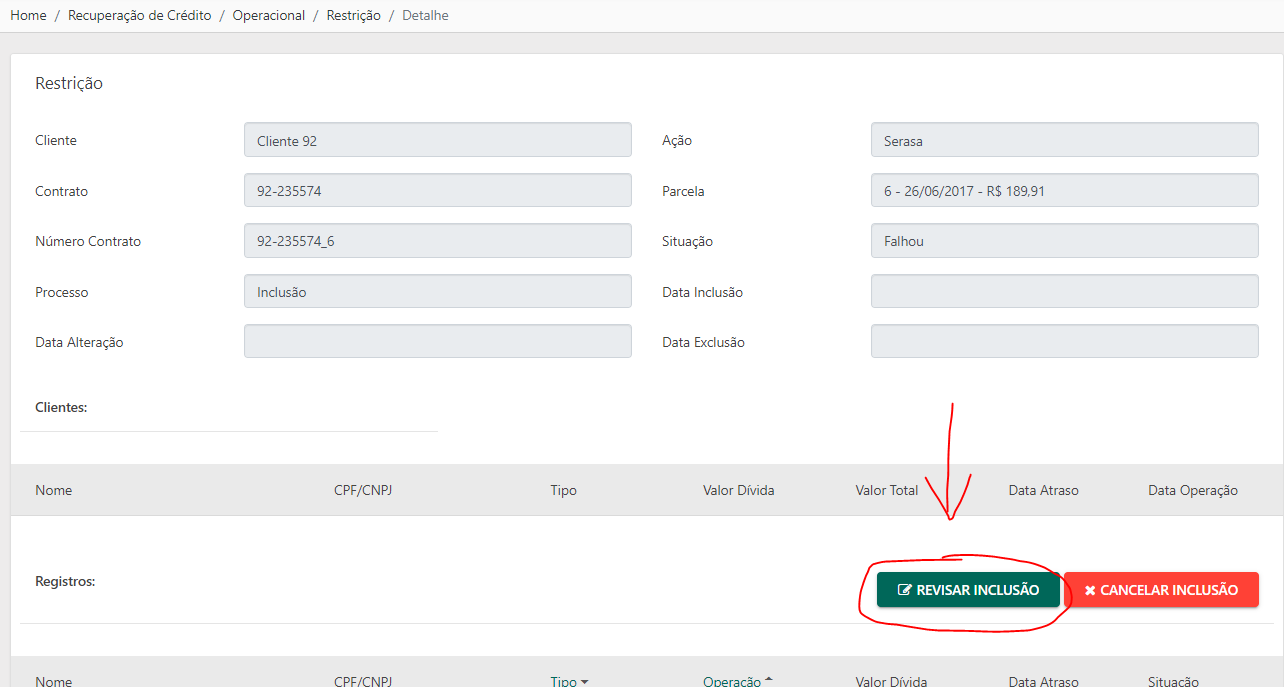Click Data Operação header in Clientes table

coord(1192,490)
